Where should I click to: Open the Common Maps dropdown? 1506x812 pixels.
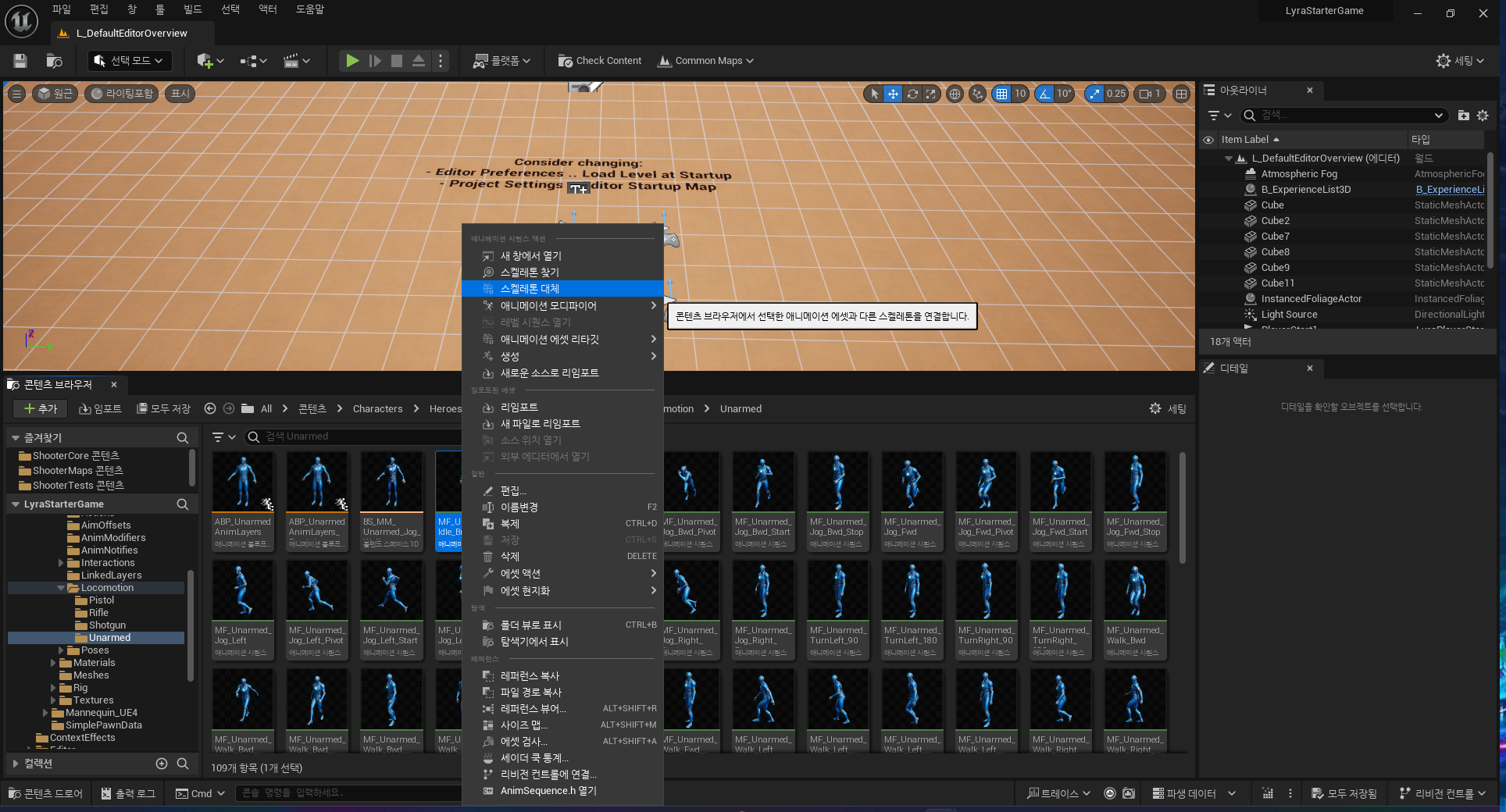pos(706,61)
